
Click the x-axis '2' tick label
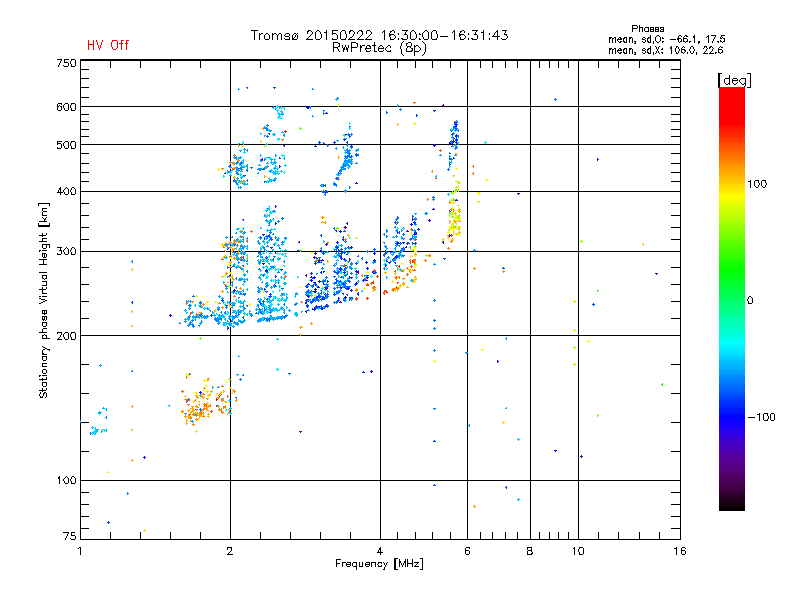point(230,551)
